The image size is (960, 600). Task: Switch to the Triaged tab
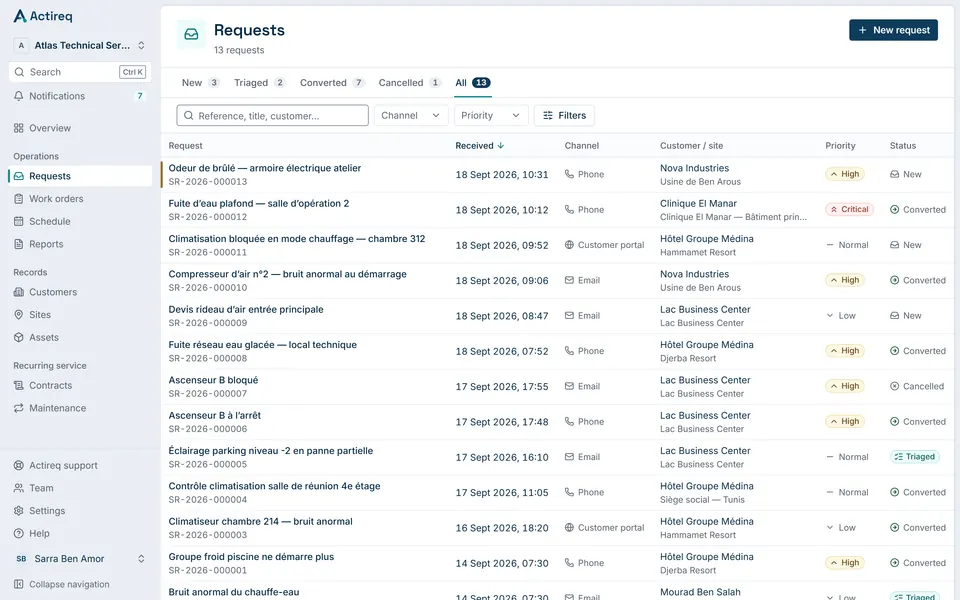pyautogui.click(x=260, y=83)
